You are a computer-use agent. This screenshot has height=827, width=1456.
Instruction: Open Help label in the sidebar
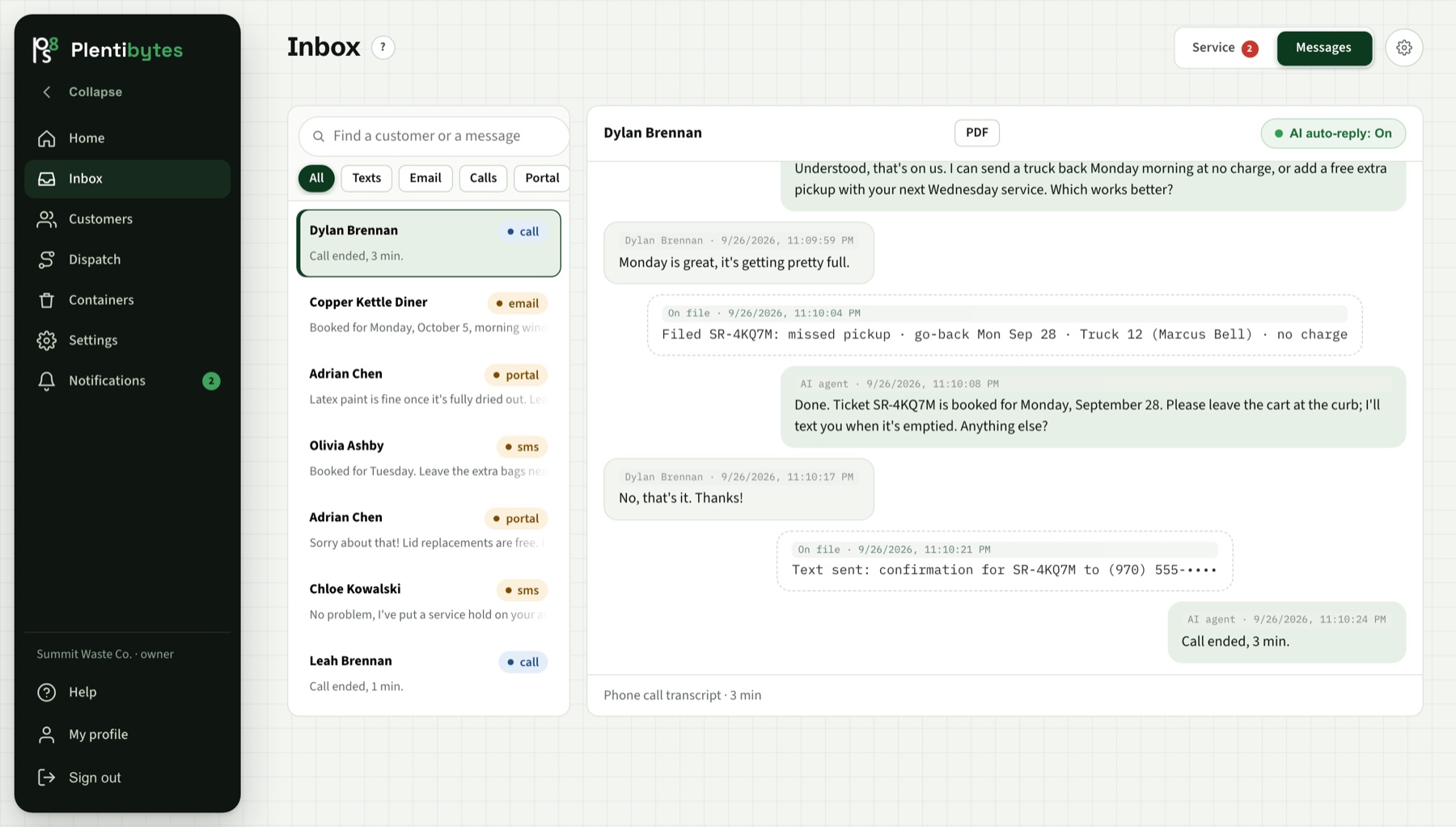pos(83,693)
